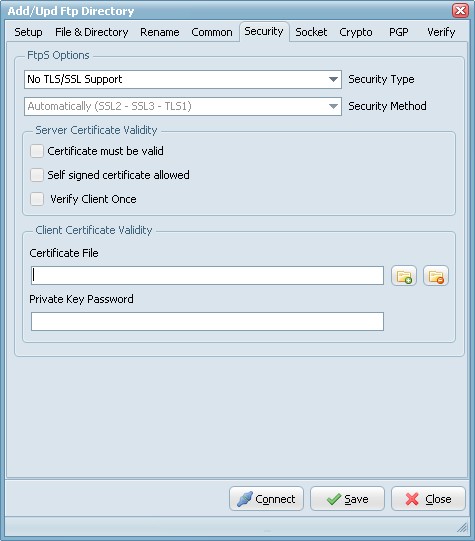The width and height of the screenshot is (475, 541).
Task: Show the PGP tab
Action: pyautogui.click(x=398, y=32)
